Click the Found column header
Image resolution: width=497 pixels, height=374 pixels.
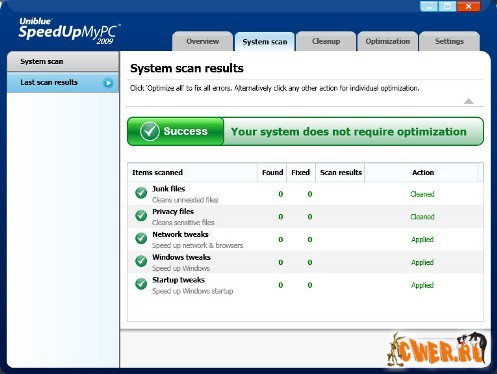click(272, 172)
